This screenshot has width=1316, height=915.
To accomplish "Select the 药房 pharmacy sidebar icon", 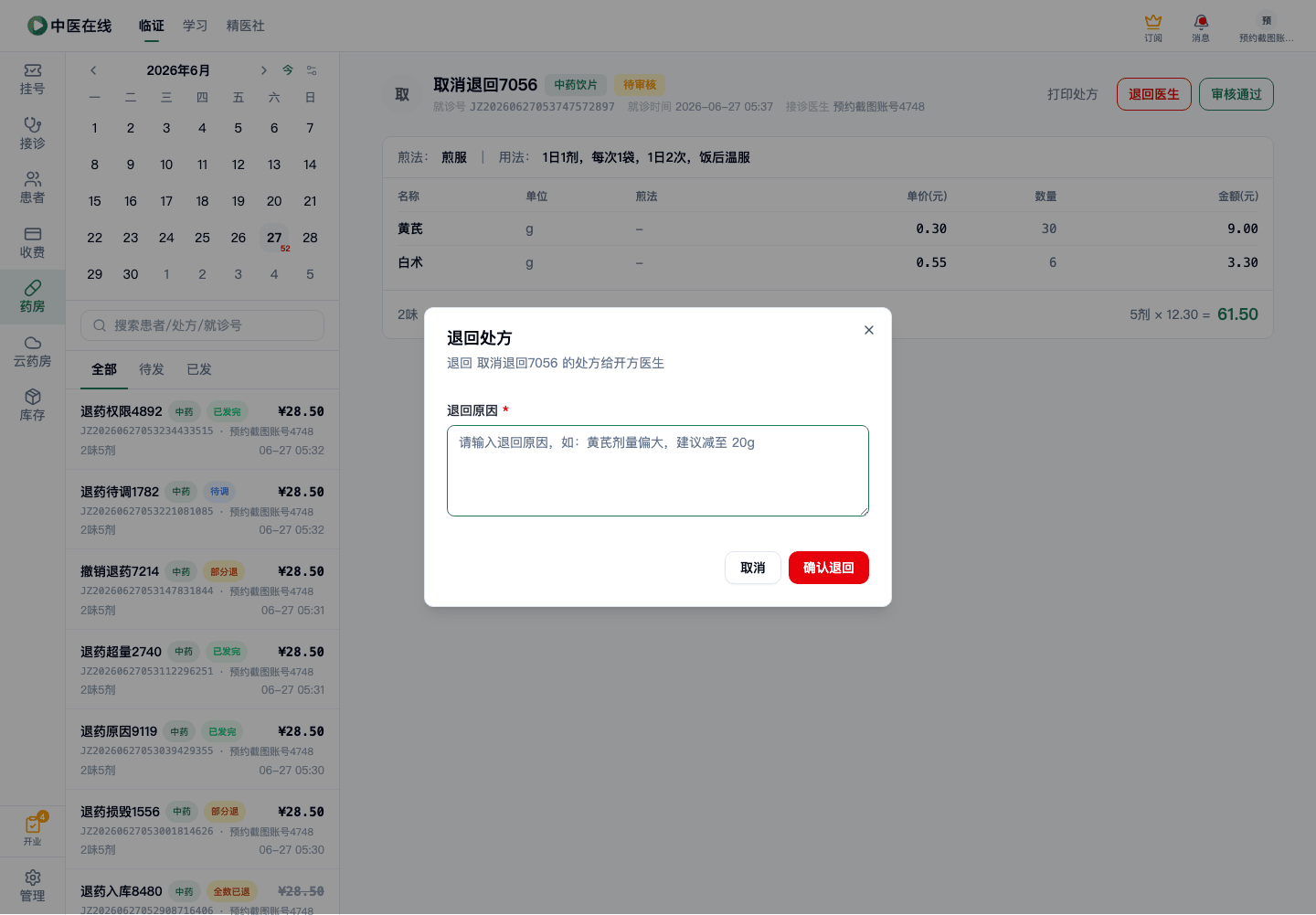I will pyautogui.click(x=32, y=296).
